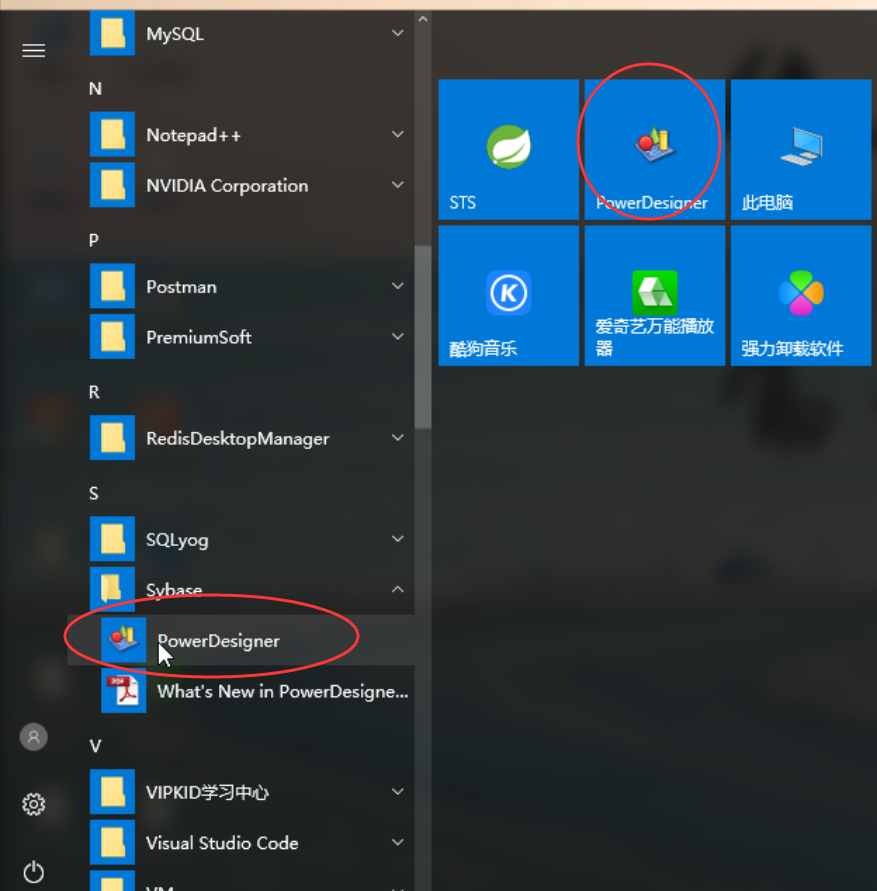Launch the STS tile
The image size is (877, 891).
[x=509, y=149]
